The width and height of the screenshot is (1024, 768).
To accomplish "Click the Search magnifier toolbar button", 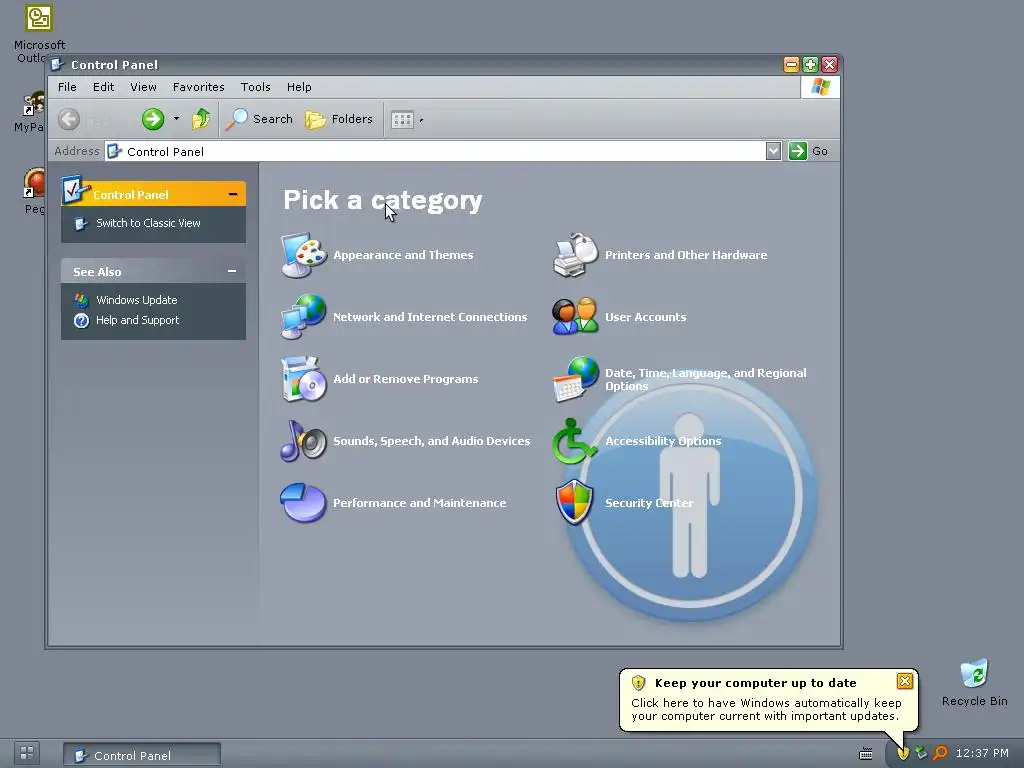I will pyautogui.click(x=260, y=119).
